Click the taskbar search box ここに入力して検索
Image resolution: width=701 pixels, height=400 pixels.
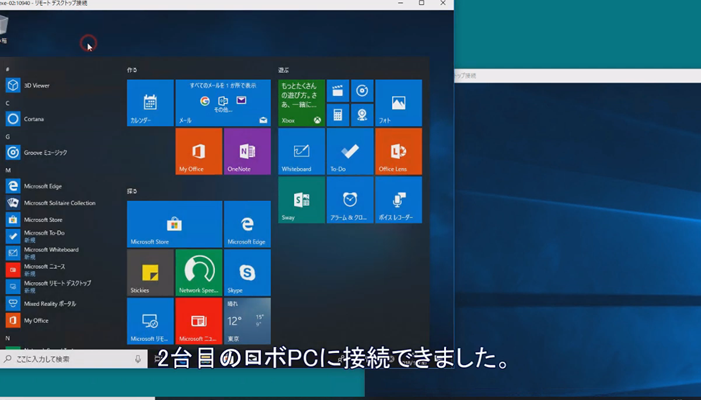pyautogui.click(x=74, y=359)
